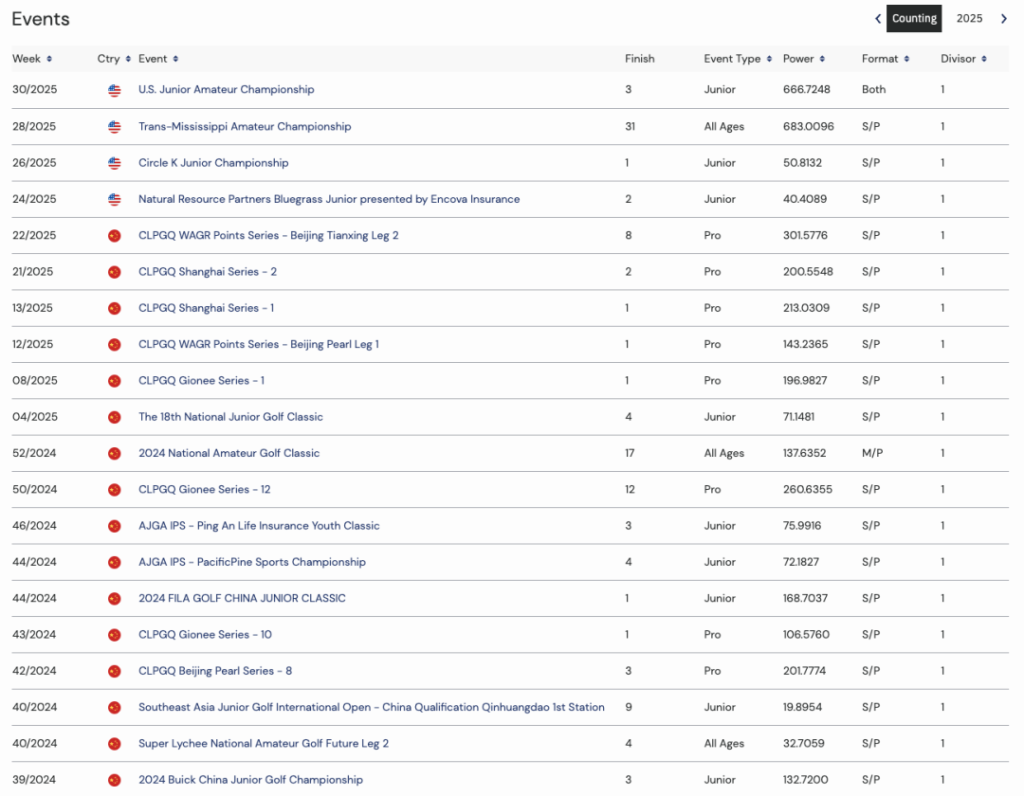The width and height of the screenshot is (1024, 796).
Task: Click US flag for U.S. Junior Amateur Championship
Action: 114,90
